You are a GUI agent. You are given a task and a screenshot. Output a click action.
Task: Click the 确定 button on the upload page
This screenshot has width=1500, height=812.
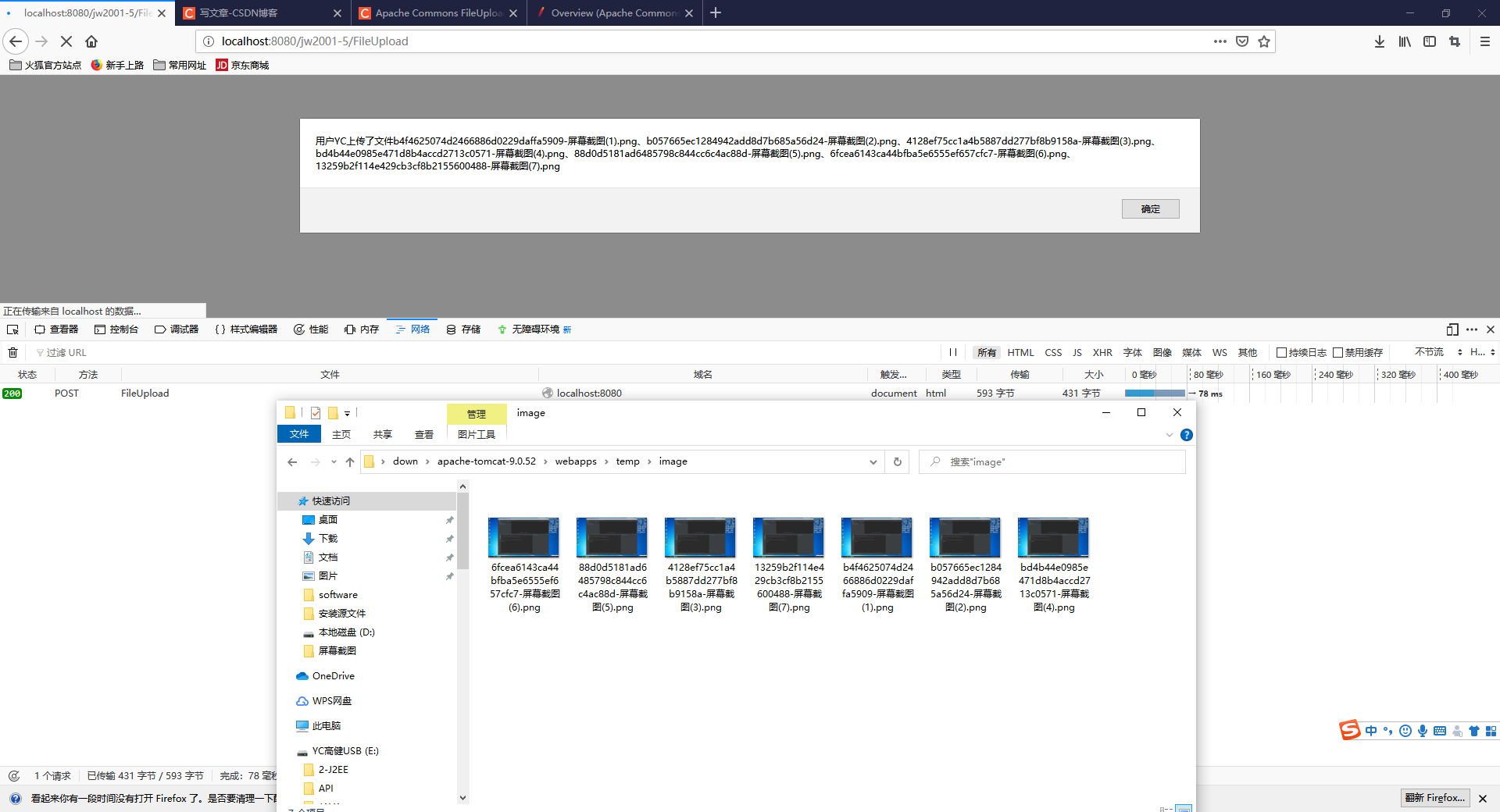tap(1150, 208)
